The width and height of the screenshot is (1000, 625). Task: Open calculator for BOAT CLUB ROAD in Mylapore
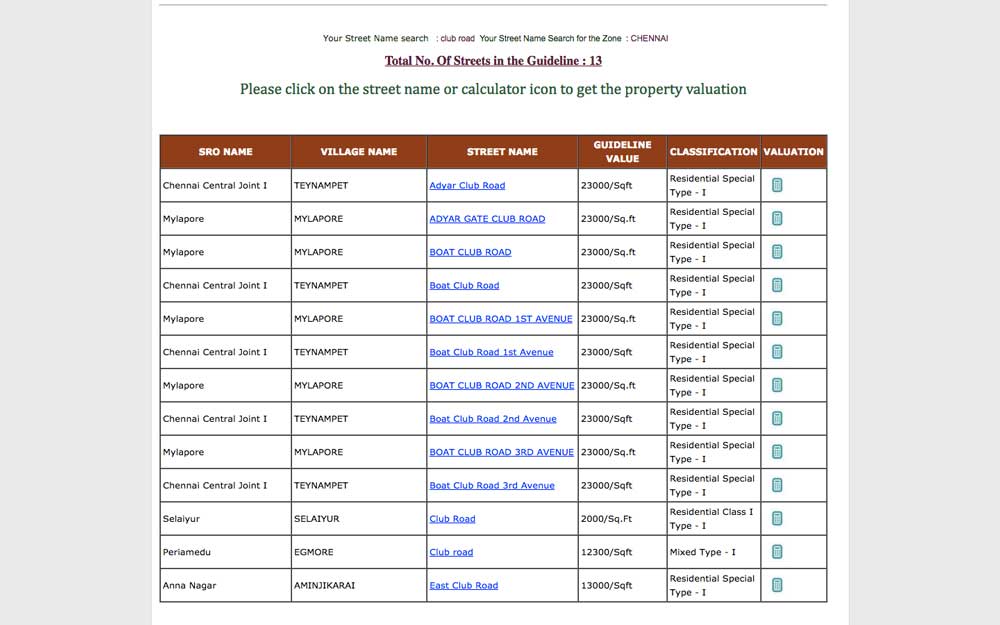point(776,251)
